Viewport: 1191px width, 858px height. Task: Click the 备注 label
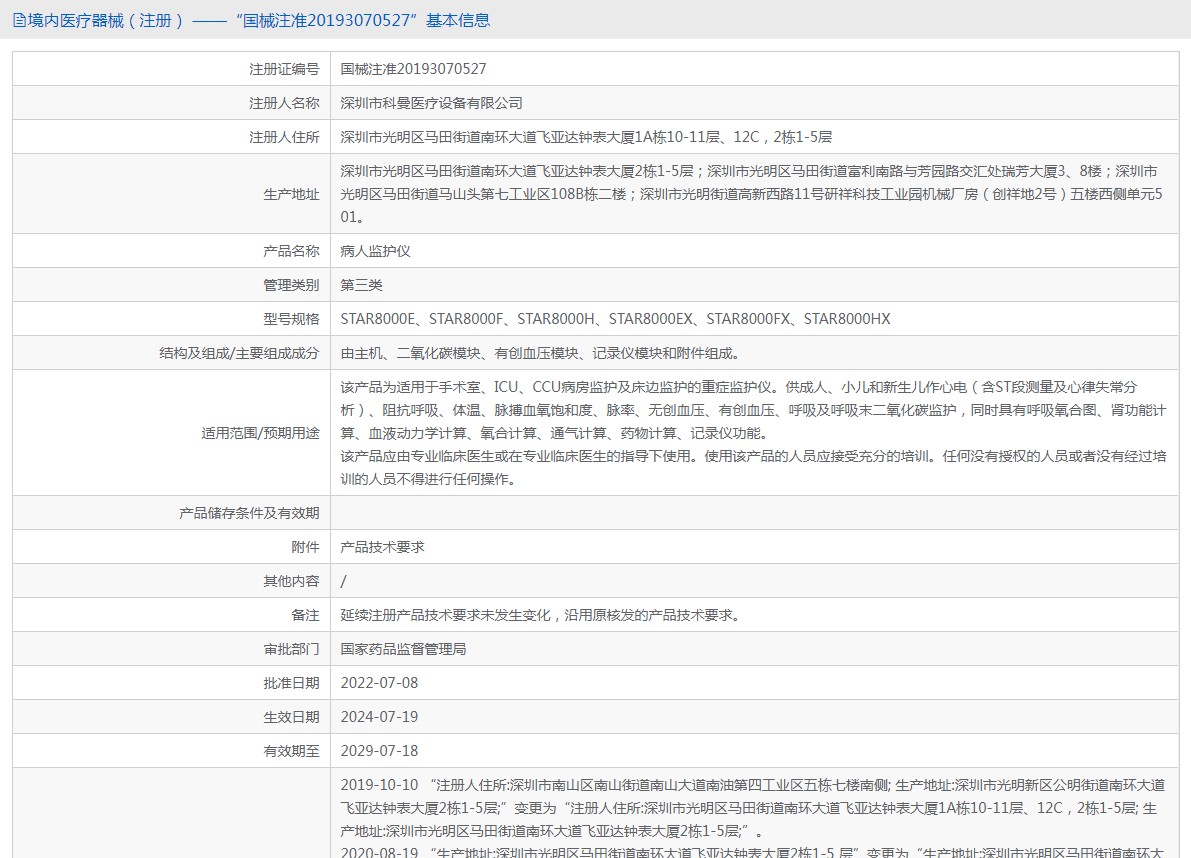(305, 615)
